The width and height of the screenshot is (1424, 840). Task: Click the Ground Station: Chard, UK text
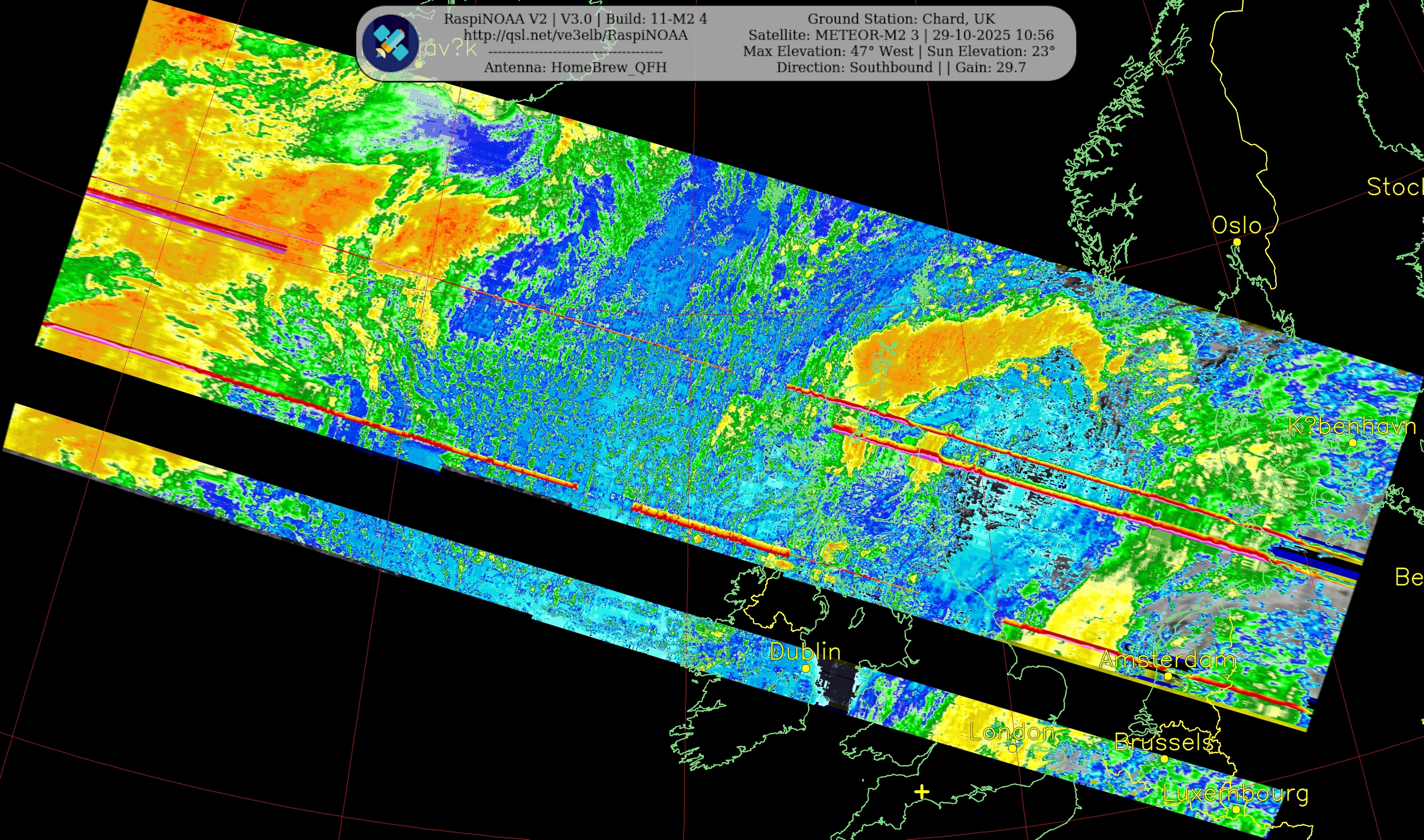coord(901,19)
